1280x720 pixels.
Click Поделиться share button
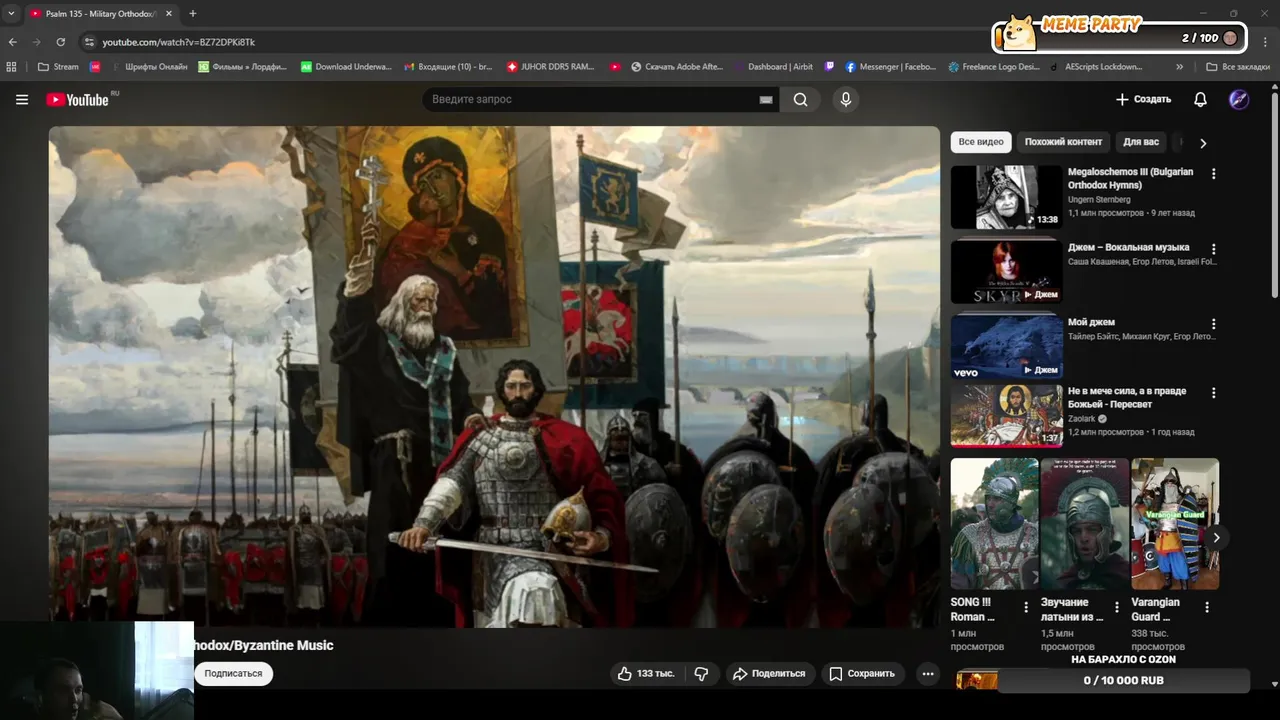(769, 674)
